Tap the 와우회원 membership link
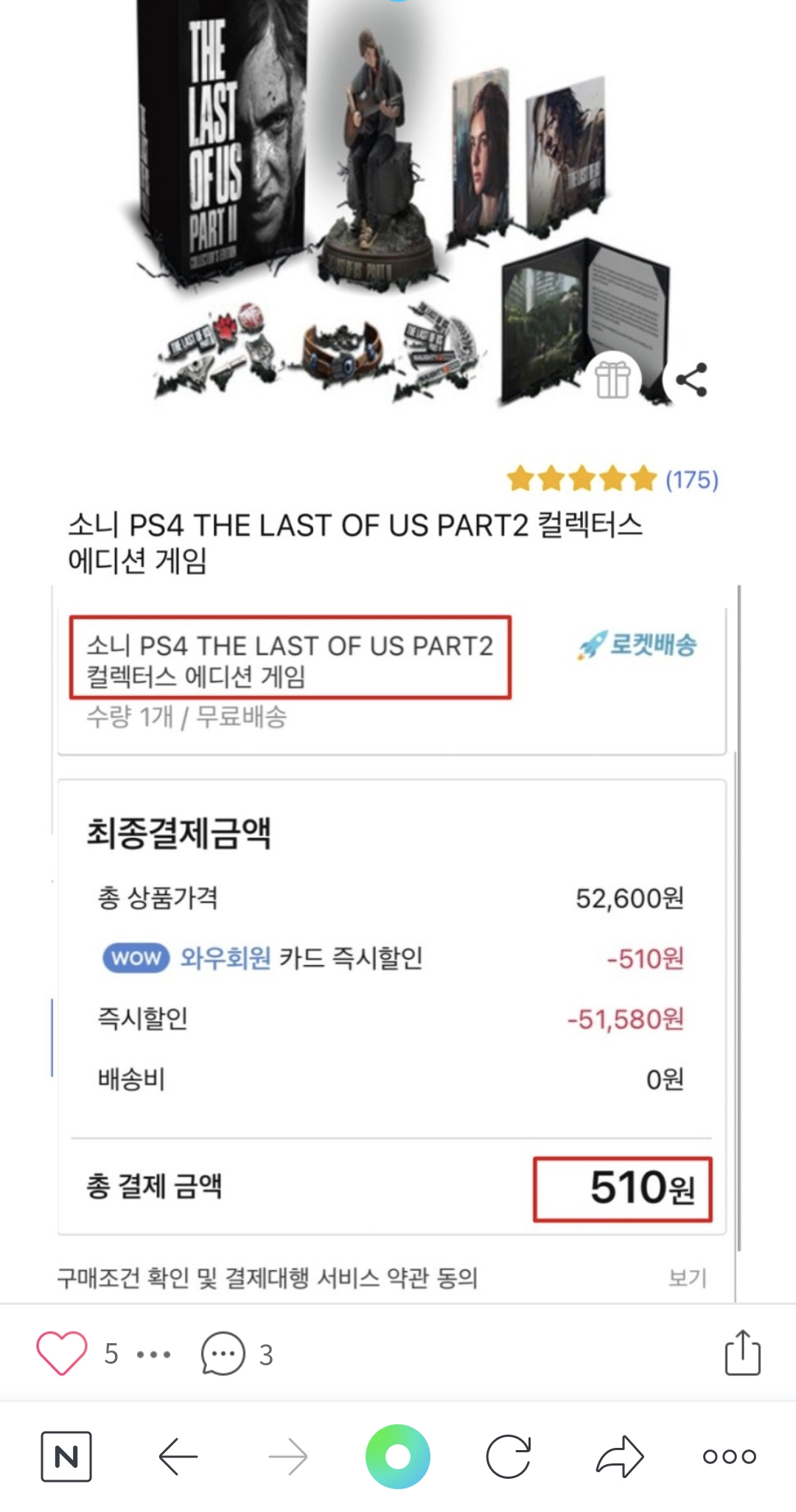This screenshot has height=1512, width=796. coord(226,958)
